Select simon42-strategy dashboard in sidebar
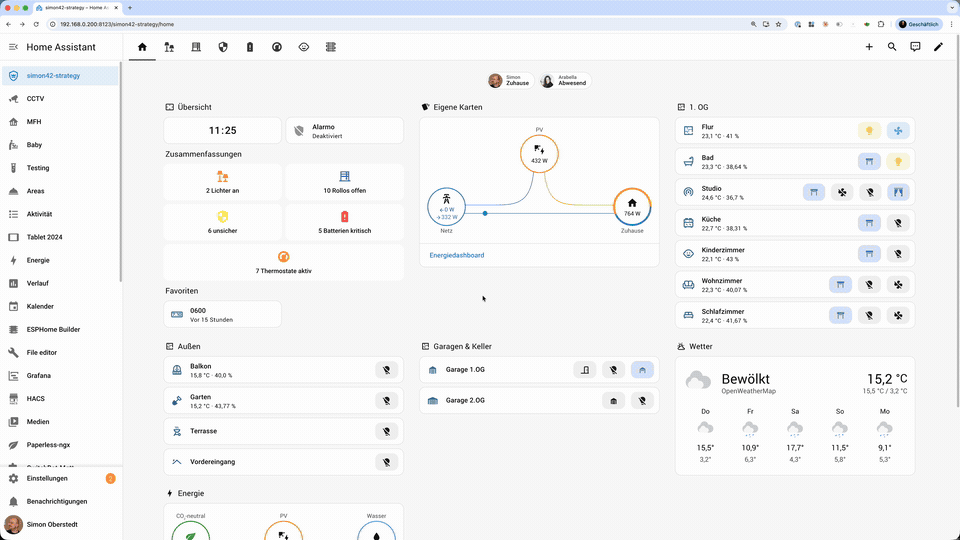 click(x=60, y=76)
